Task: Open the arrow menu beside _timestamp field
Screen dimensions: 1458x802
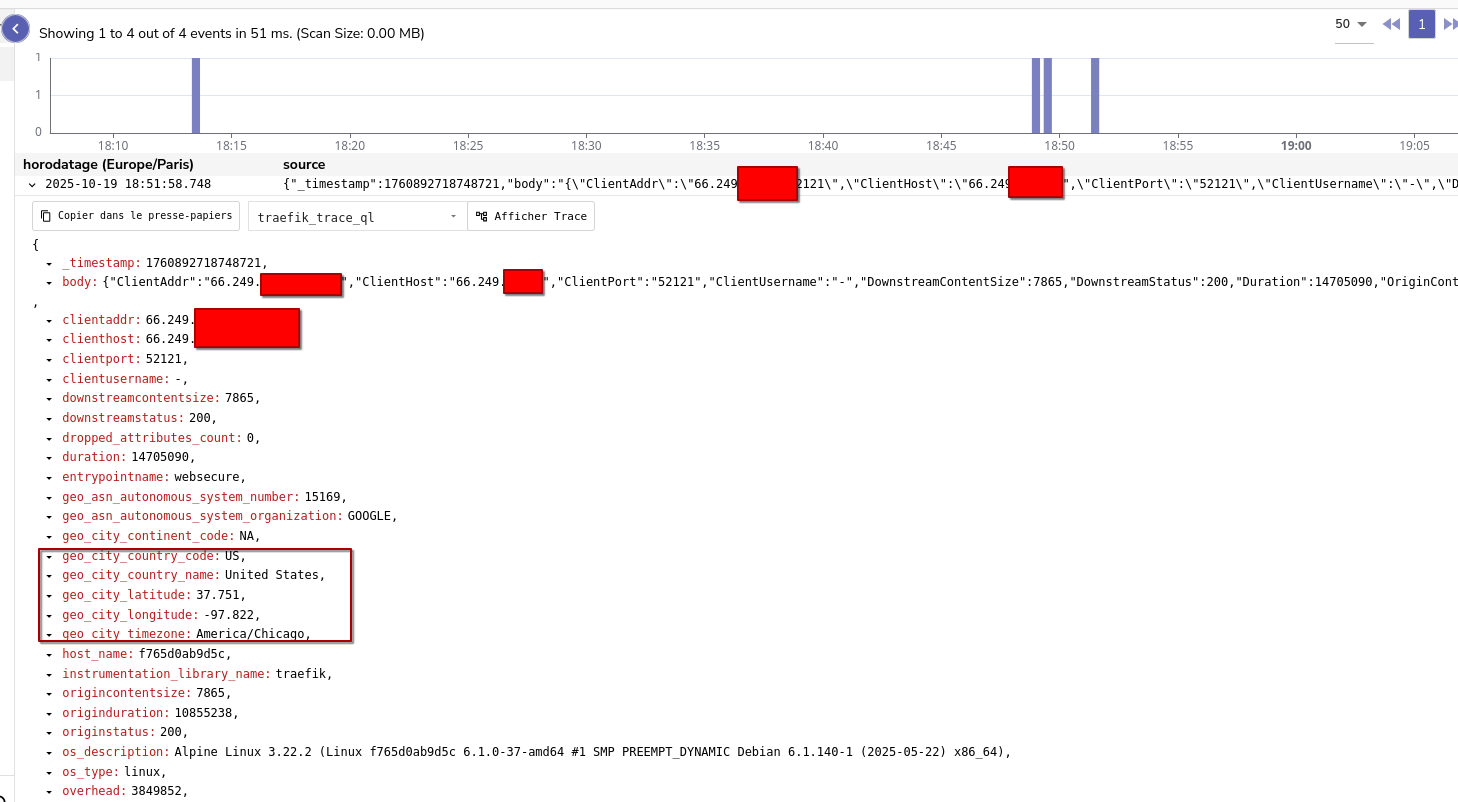Action: pos(49,263)
